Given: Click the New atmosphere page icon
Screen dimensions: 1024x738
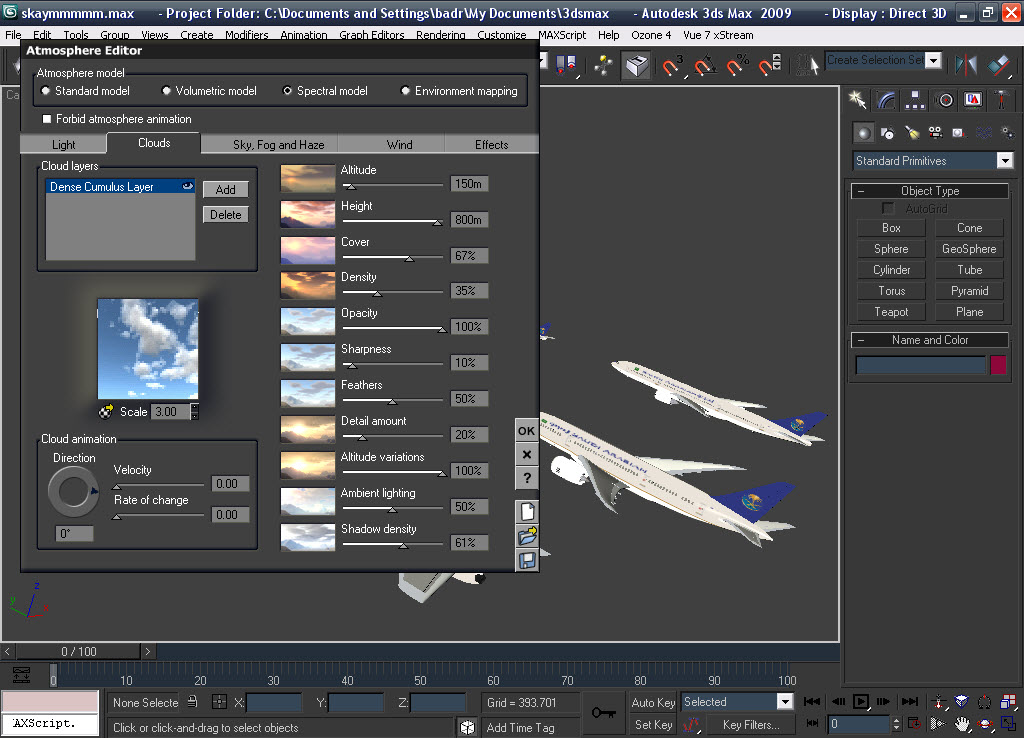Looking at the screenshot, I should 527,511.
